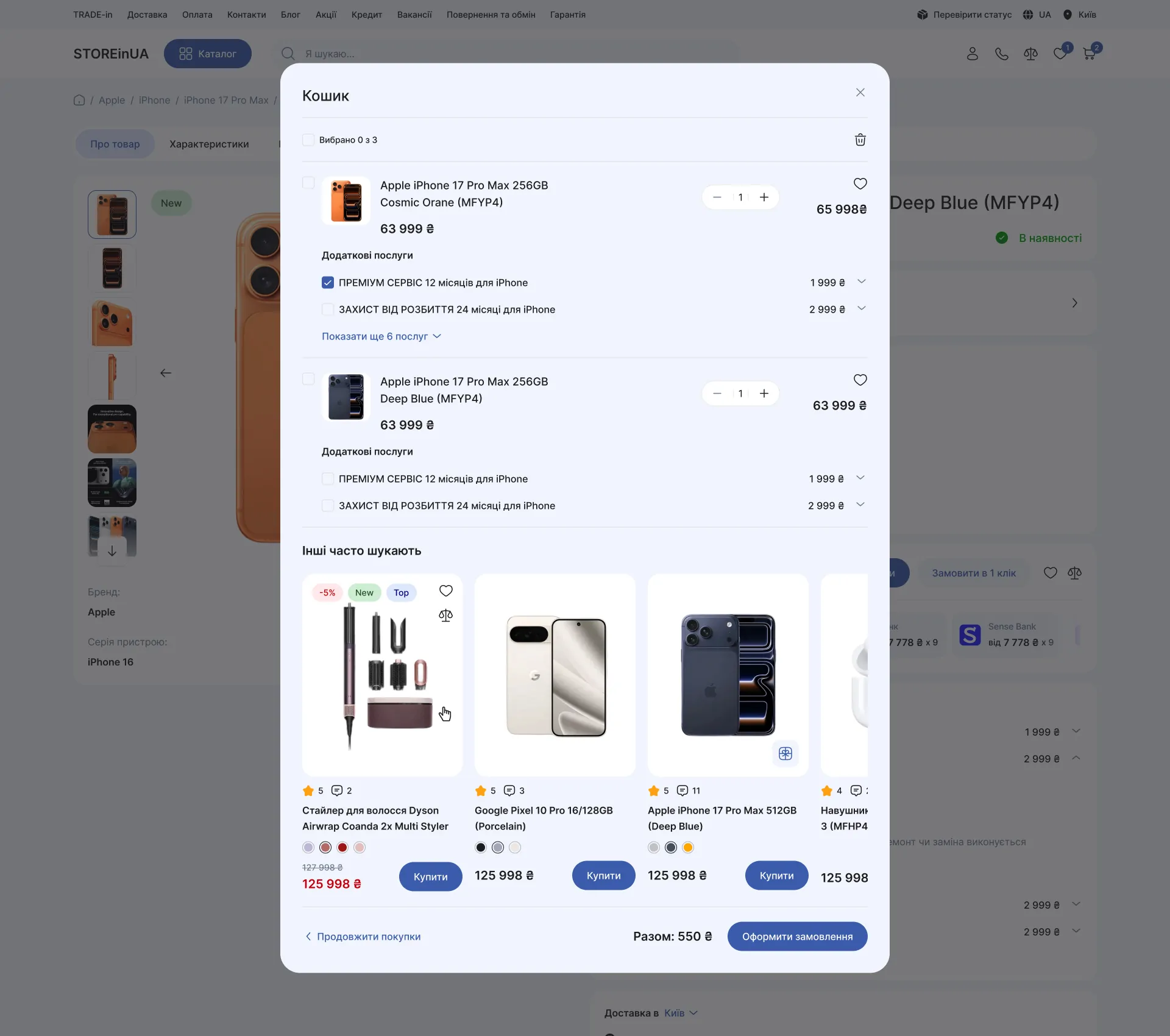Expand details of the 1 999 ₴ premium service for the Cosmic Orange iPhone
1170x1036 pixels.
point(861,282)
